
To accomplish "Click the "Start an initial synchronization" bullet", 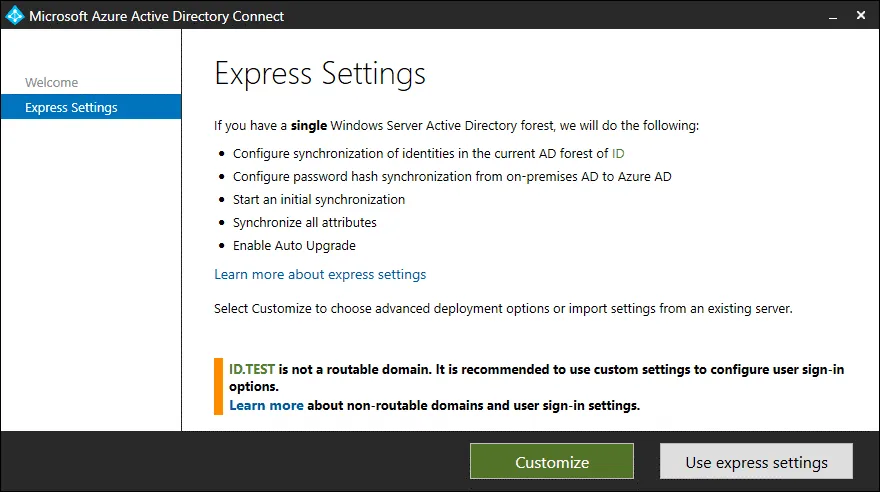I will (319, 199).
